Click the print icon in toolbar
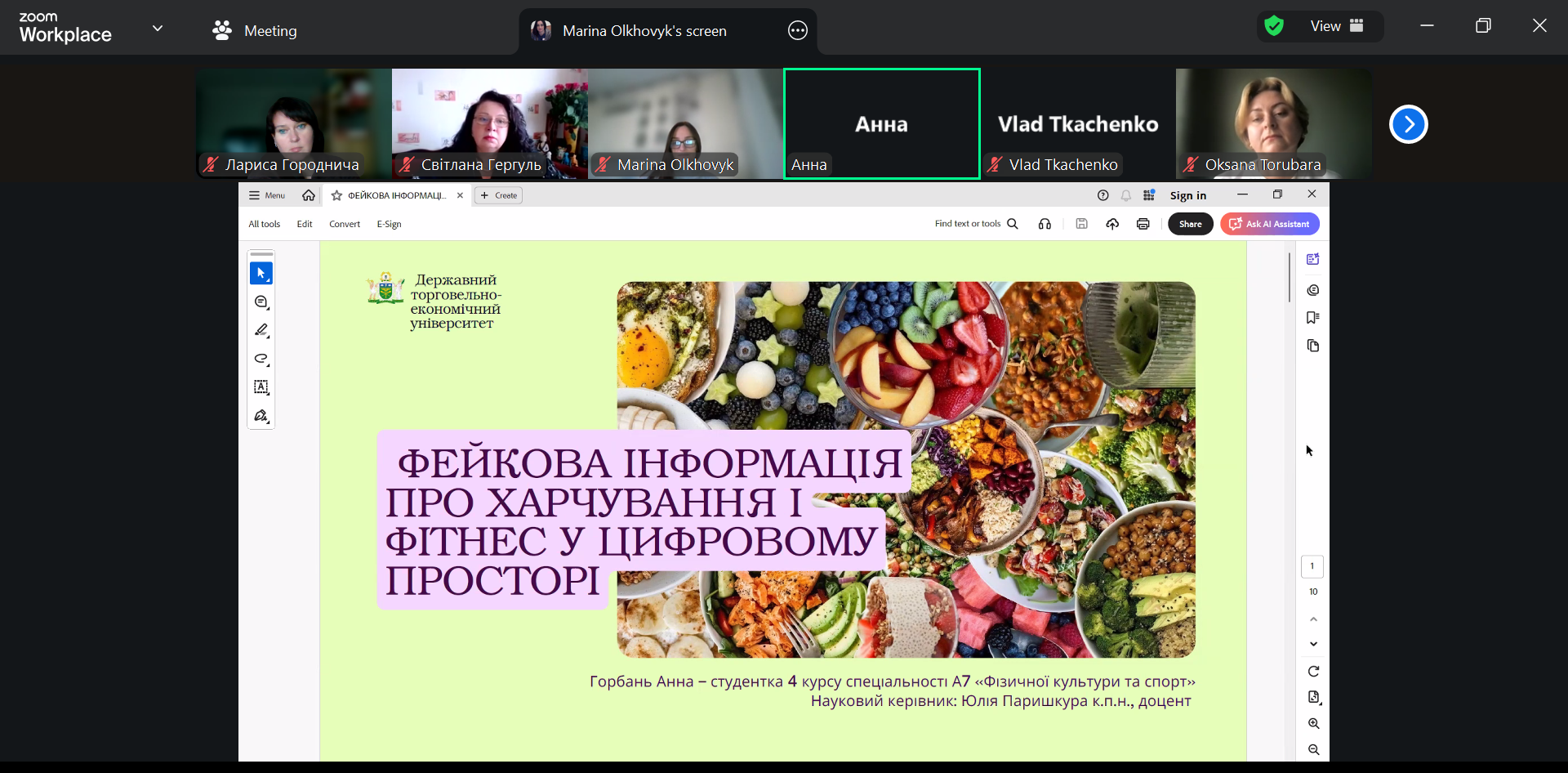1568x773 pixels. [1143, 224]
